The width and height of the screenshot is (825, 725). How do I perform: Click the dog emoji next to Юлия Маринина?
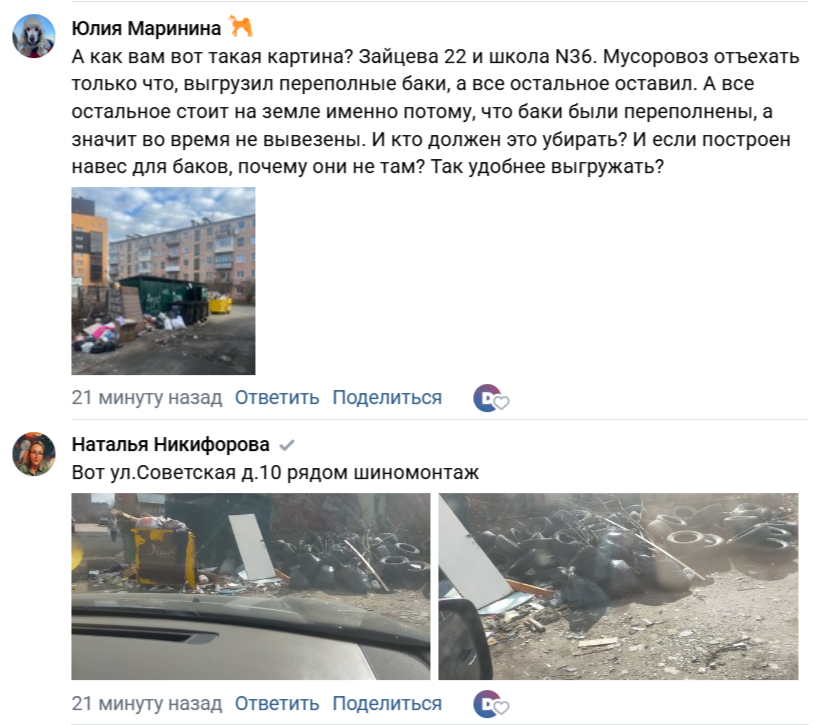(240, 27)
